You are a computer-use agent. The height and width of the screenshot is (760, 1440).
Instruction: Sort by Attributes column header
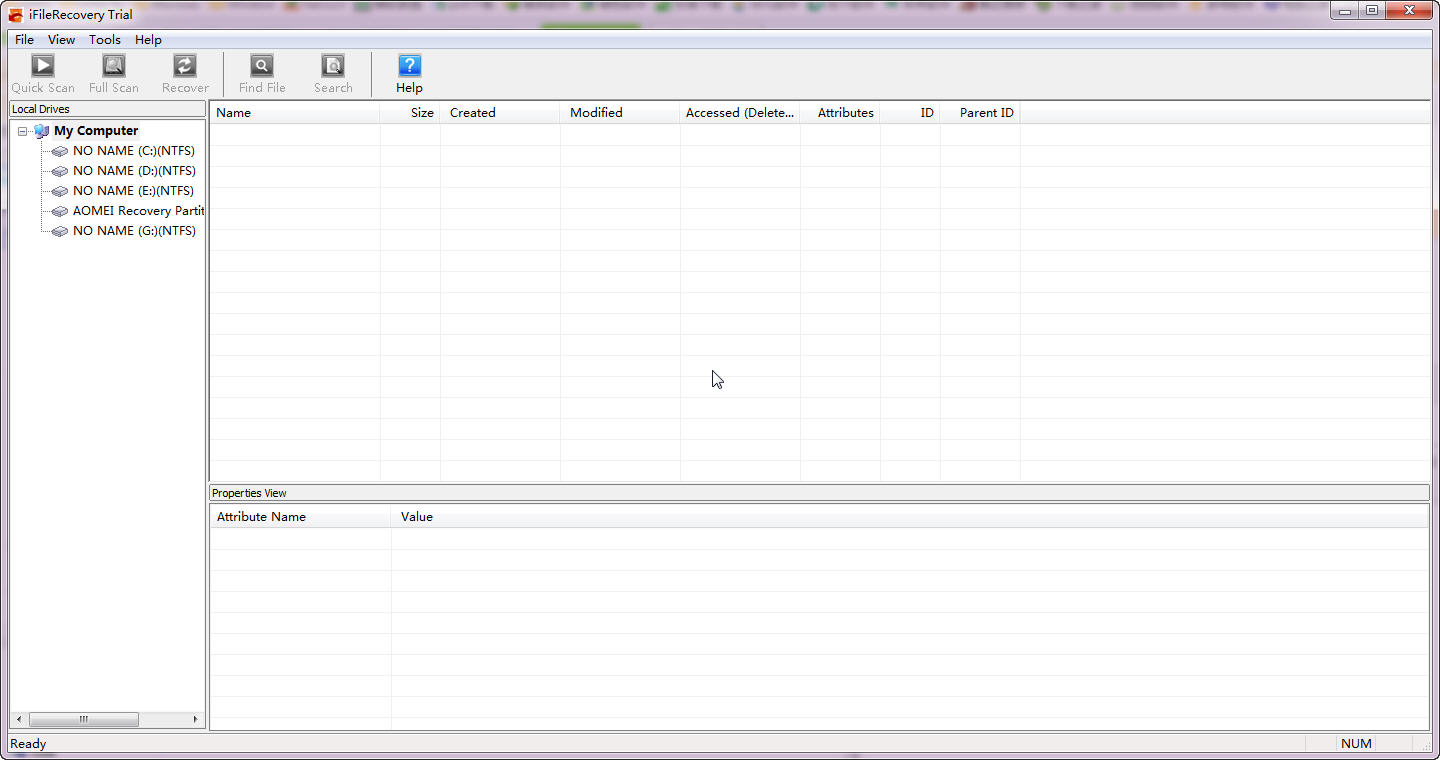point(840,112)
